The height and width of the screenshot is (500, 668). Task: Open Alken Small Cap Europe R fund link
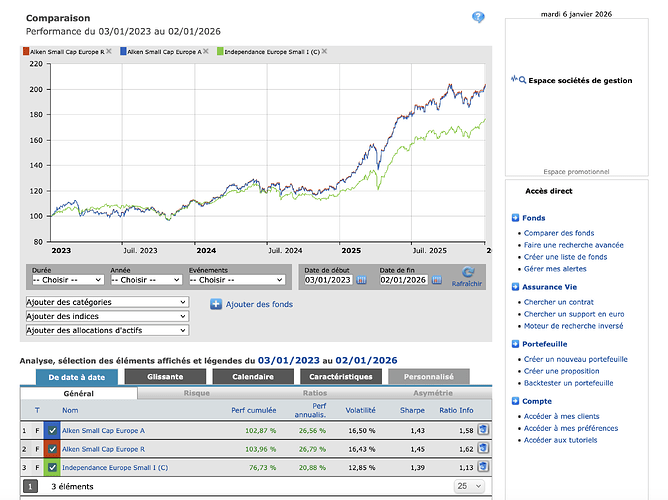(104, 449)
